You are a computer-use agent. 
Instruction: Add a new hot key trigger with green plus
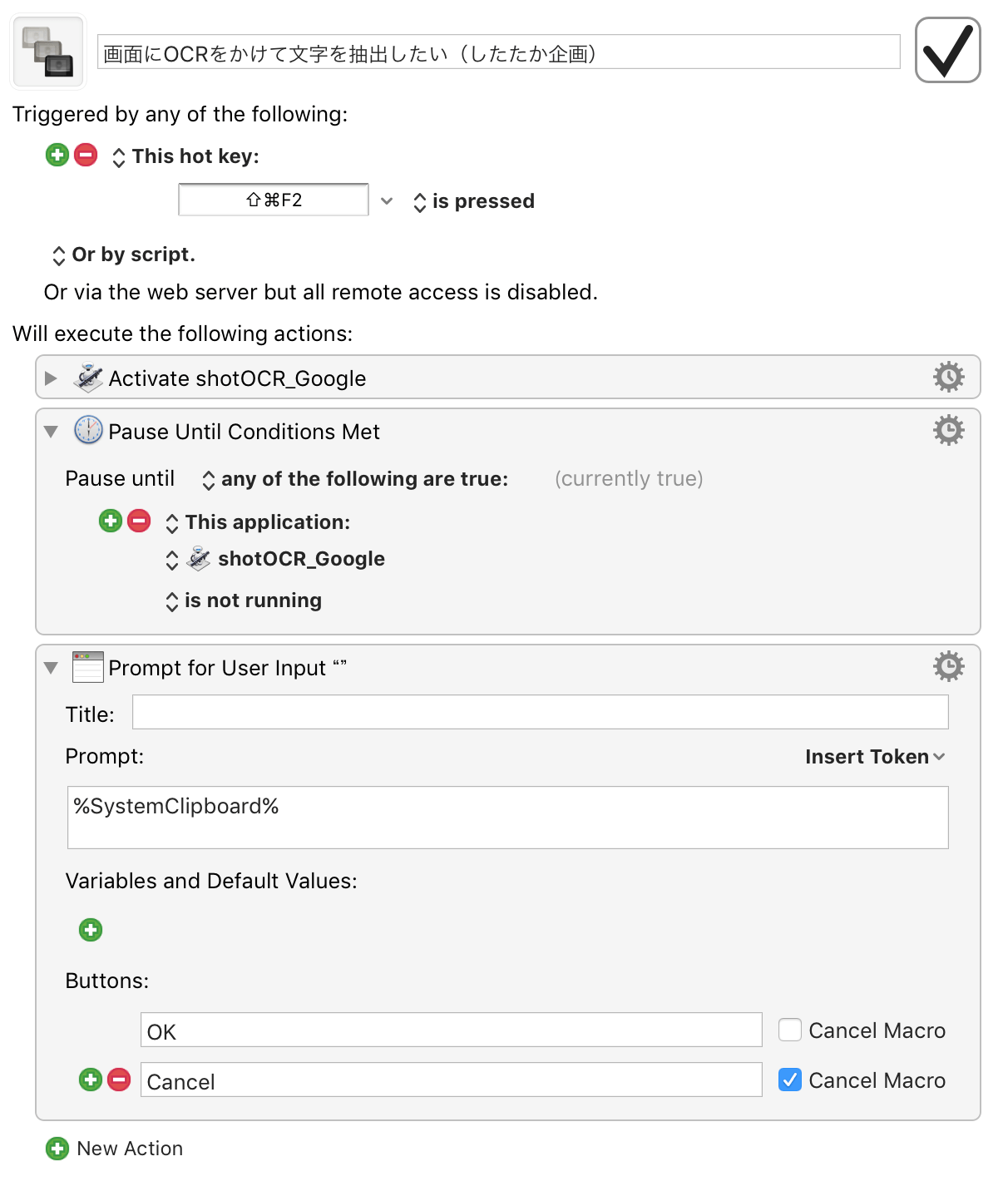pyautogui.click(x=57, y=155)
